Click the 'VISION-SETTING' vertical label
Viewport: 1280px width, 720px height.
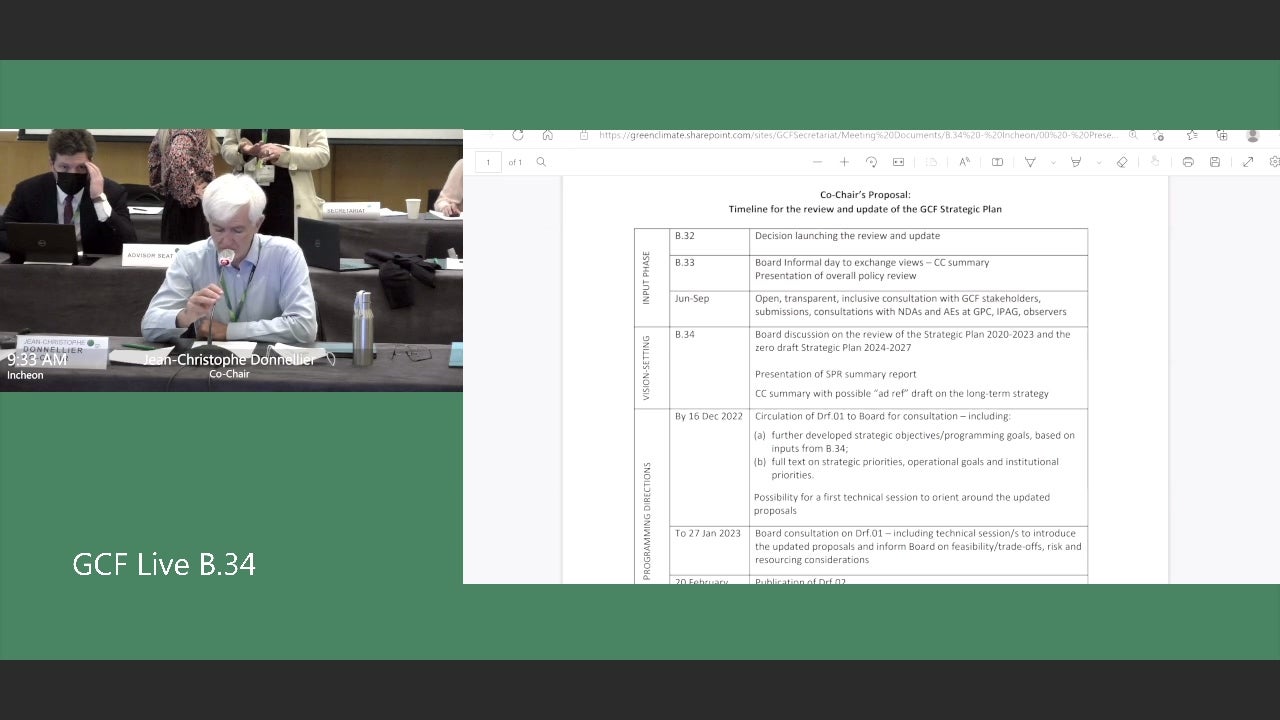(646, 367)
